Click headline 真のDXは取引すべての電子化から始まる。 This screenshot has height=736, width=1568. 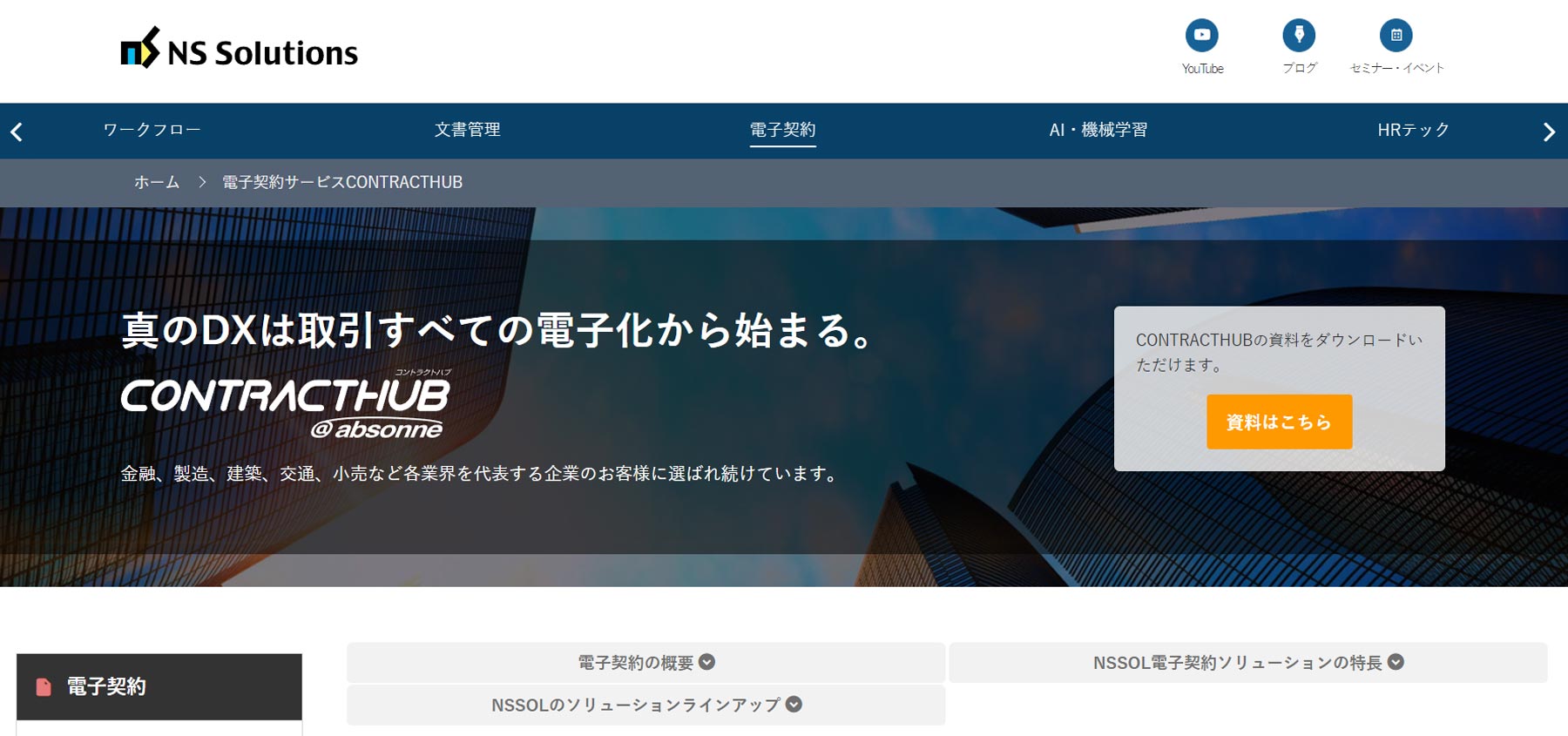pos(497,331)
